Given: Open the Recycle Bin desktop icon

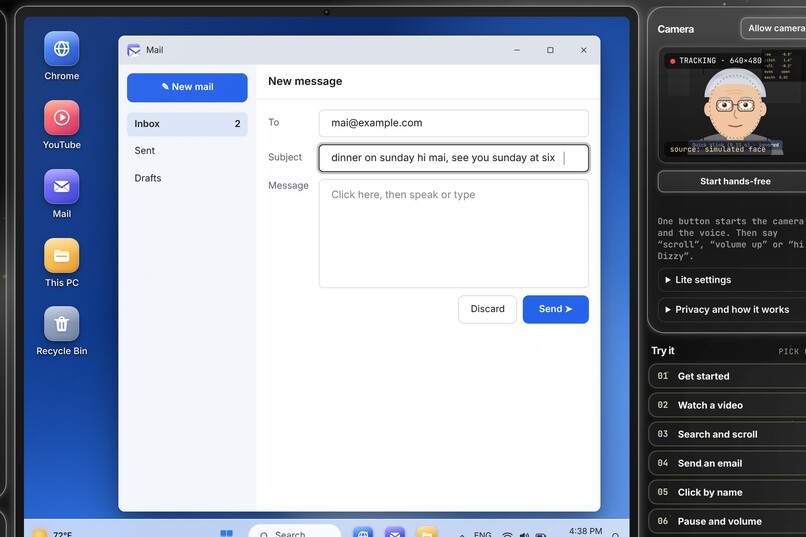Looking at the screenshot, I should 62,331.
